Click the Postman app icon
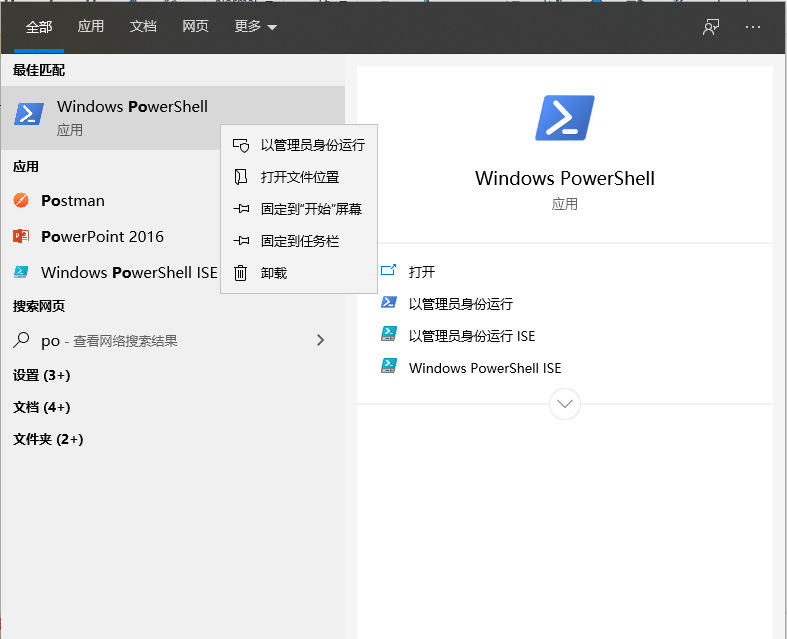 pos(22,201)
